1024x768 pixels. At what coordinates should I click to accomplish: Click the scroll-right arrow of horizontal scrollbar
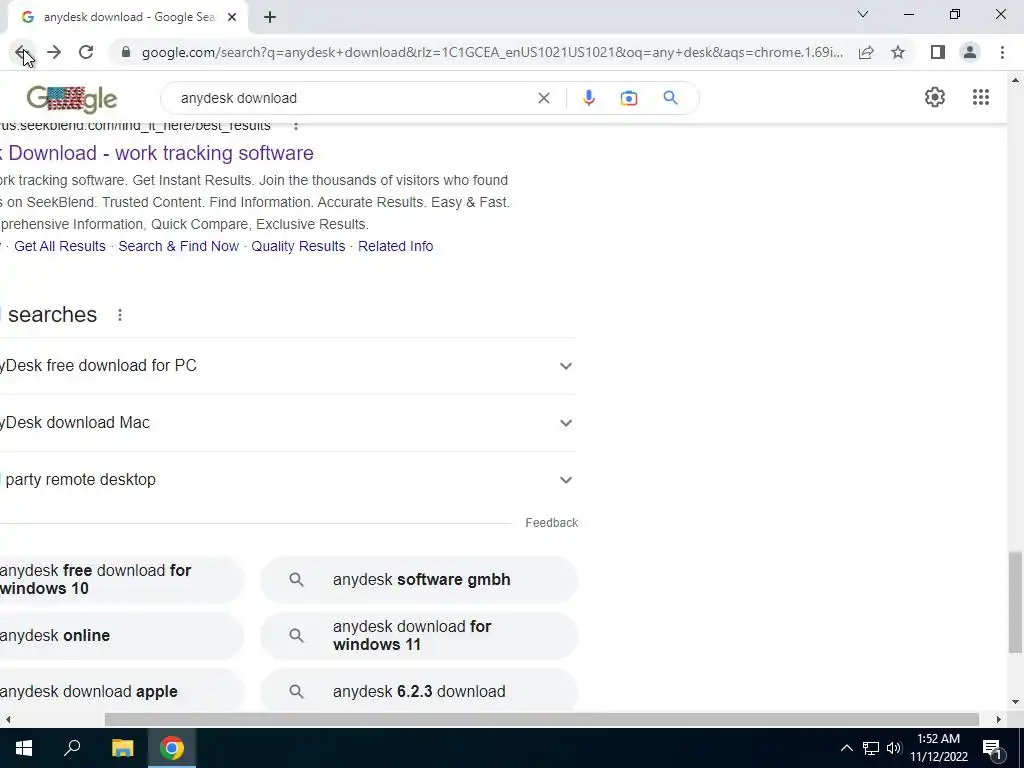pyautogui.click(x=999, y=719)
